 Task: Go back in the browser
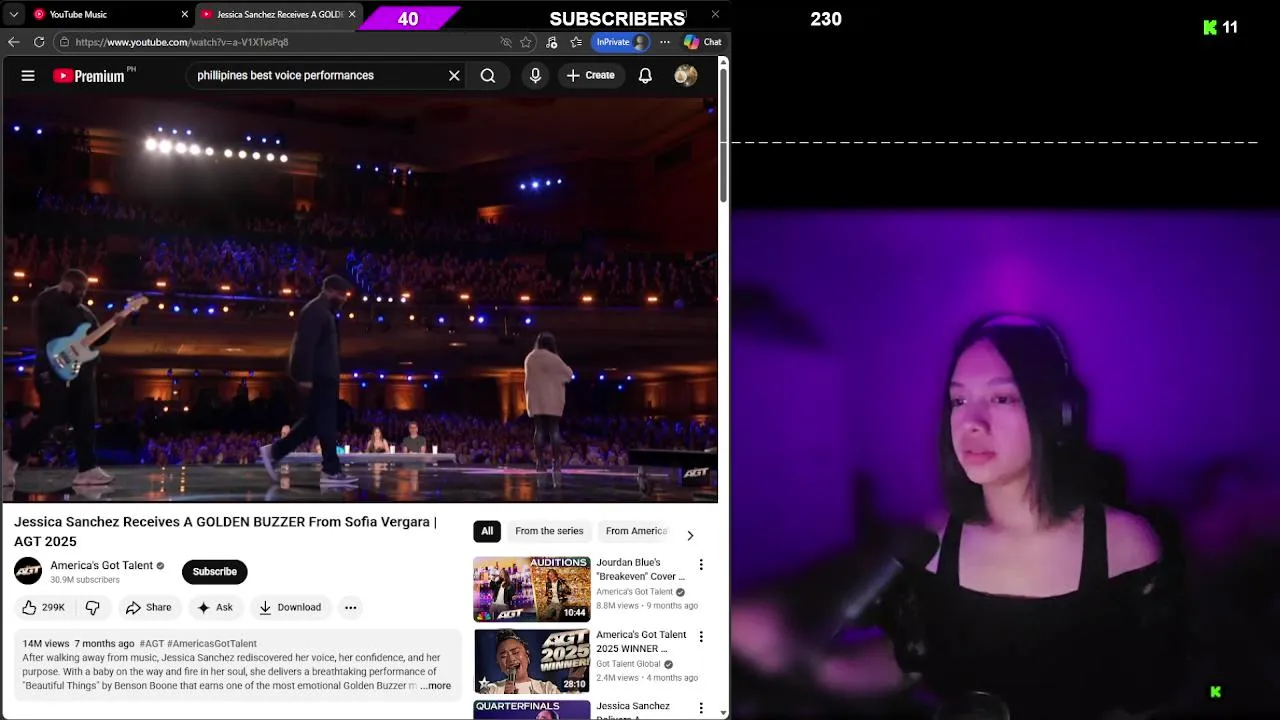click(13, 42)
